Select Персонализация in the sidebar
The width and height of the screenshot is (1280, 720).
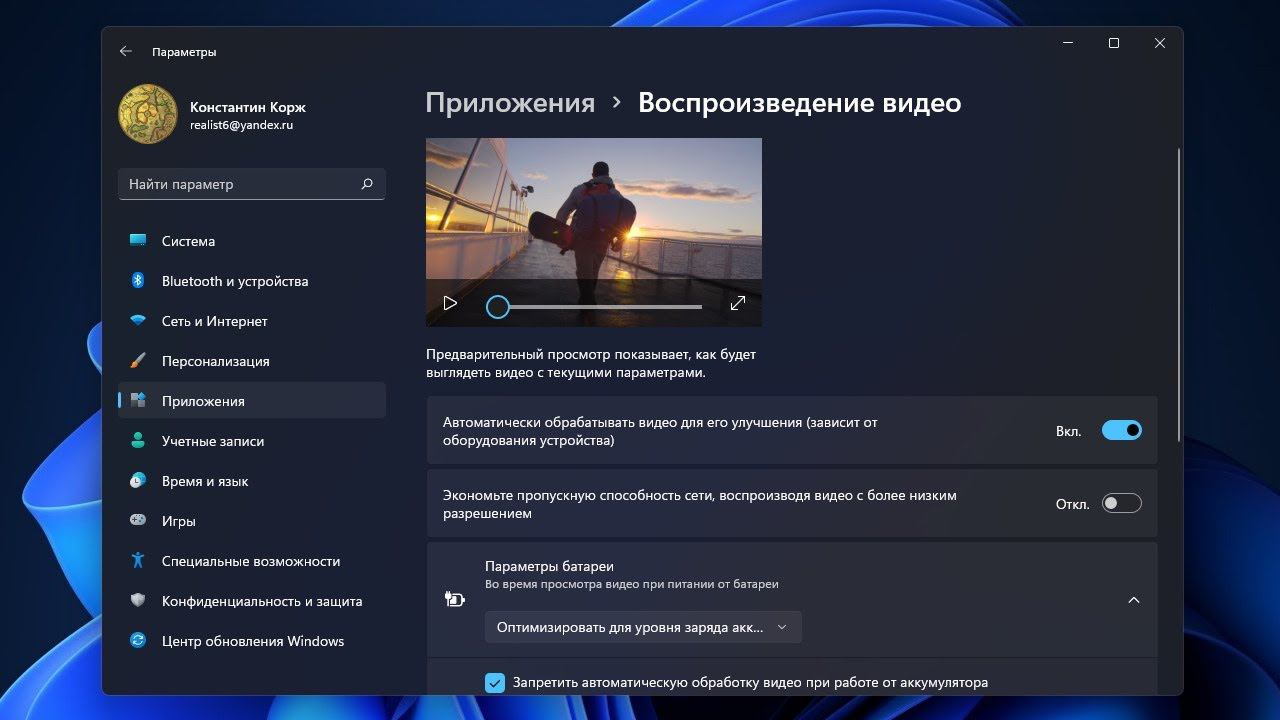pos(252,361)
